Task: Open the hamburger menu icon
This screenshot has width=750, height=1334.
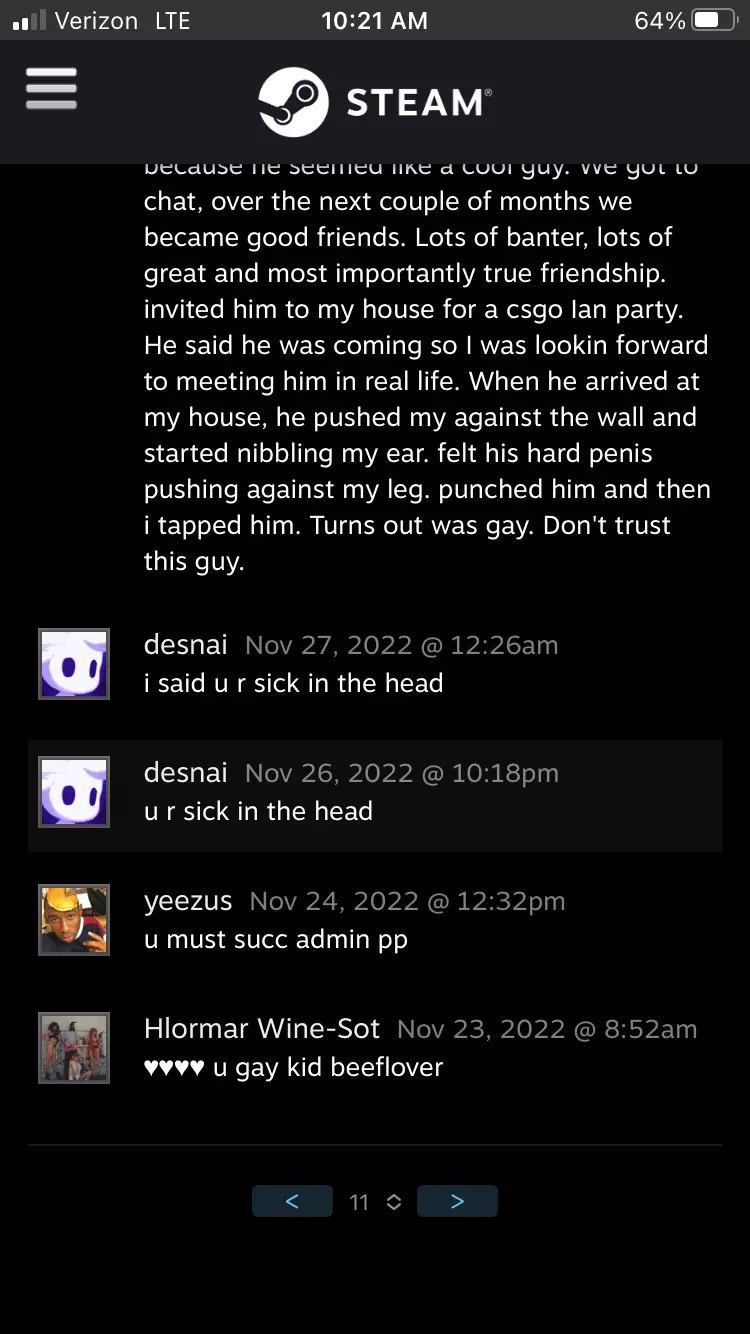Action: [x=51, y=89]
